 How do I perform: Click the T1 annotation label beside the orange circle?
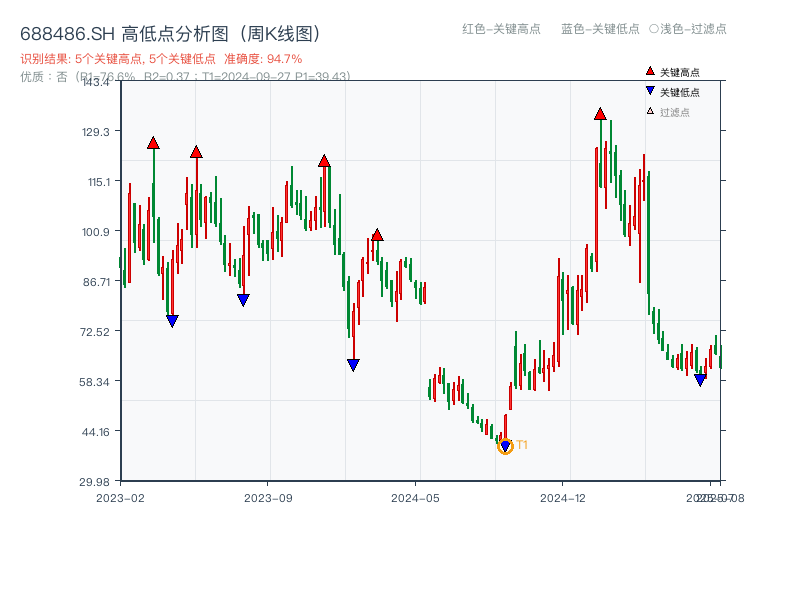(521, 445)
